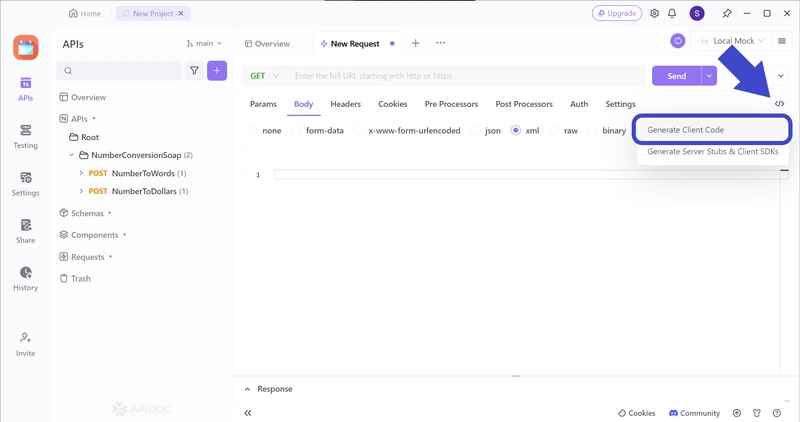Click the filter icon next to search
The width and height of the screenshot is (800, 422).
194,70
